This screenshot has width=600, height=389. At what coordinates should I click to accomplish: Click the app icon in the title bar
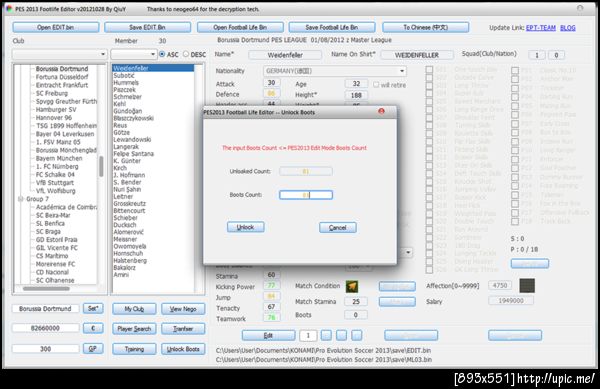point(9,9)
